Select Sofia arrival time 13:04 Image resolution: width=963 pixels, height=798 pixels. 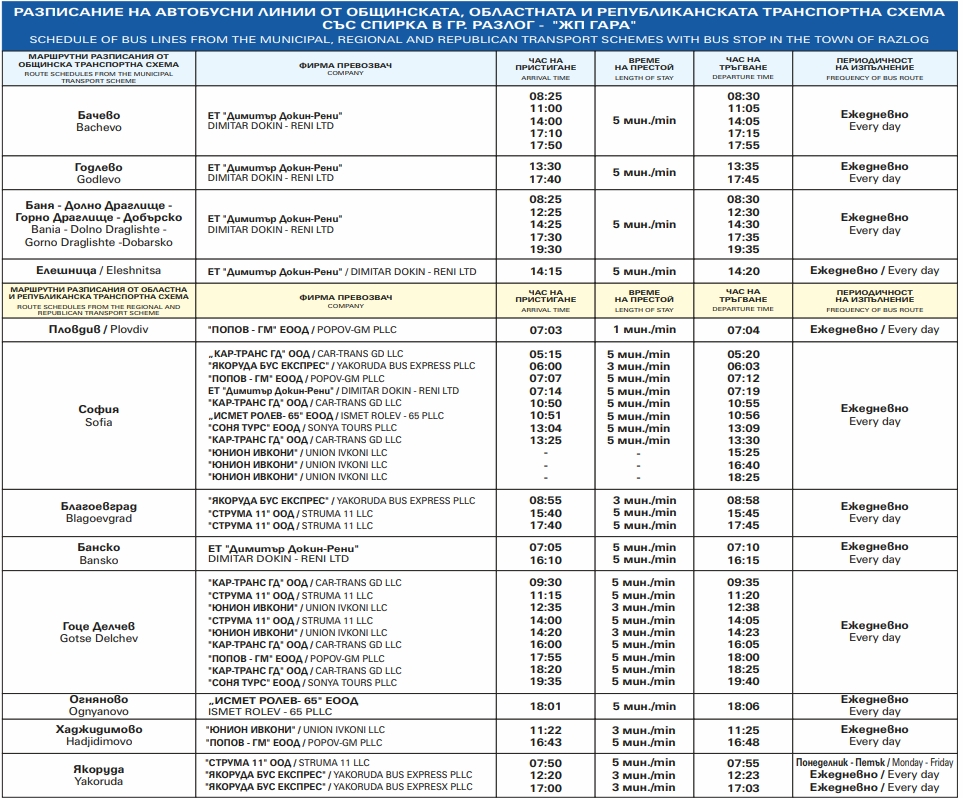(545, 428)
